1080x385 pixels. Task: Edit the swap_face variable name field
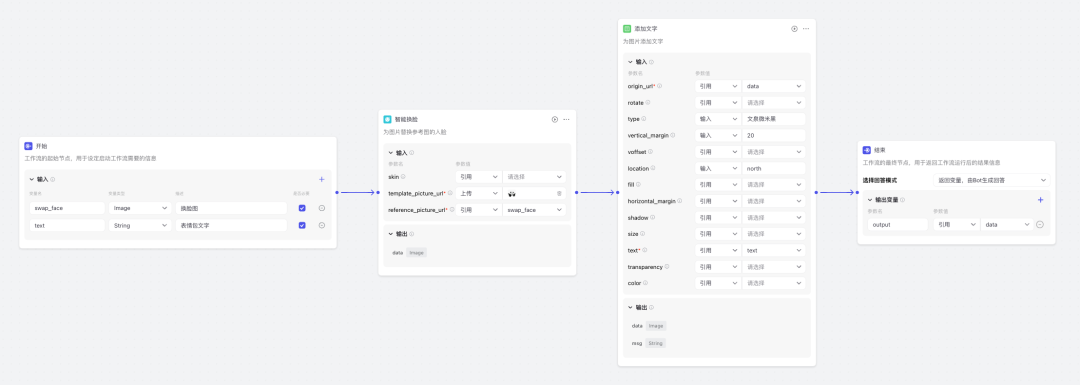pos(68,208)
